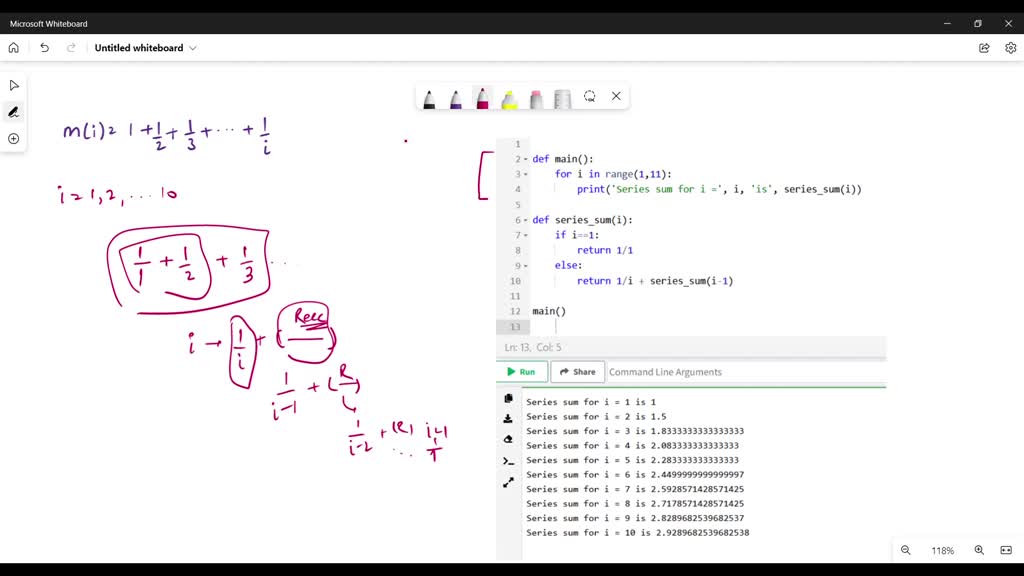The height and width of the screenshot is (576, 1024).
Task: Expand the output panel to fullscreen
Action: [x=508, y=483]
